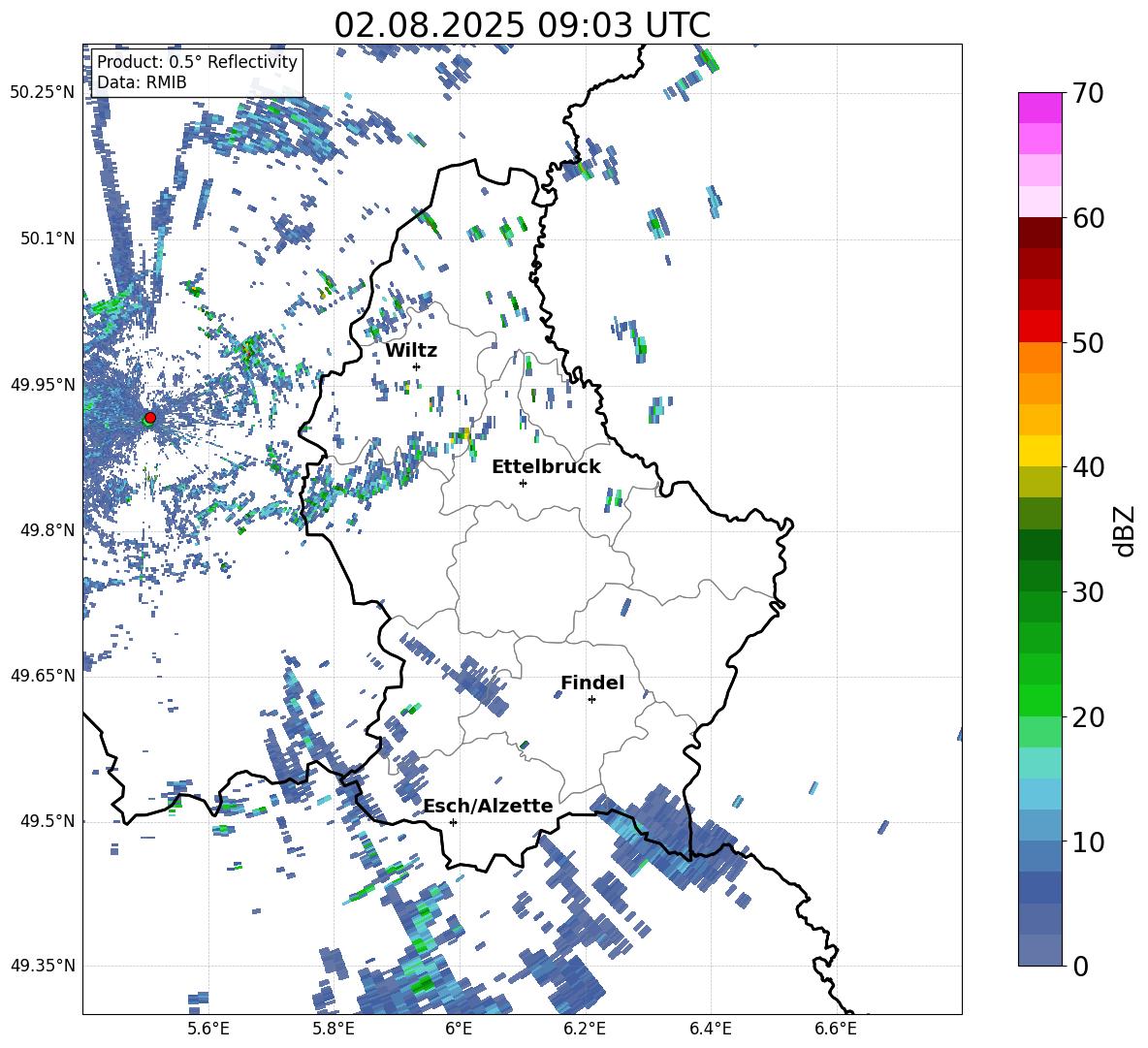Click the colorbar tick value 60

point(1088,218)
